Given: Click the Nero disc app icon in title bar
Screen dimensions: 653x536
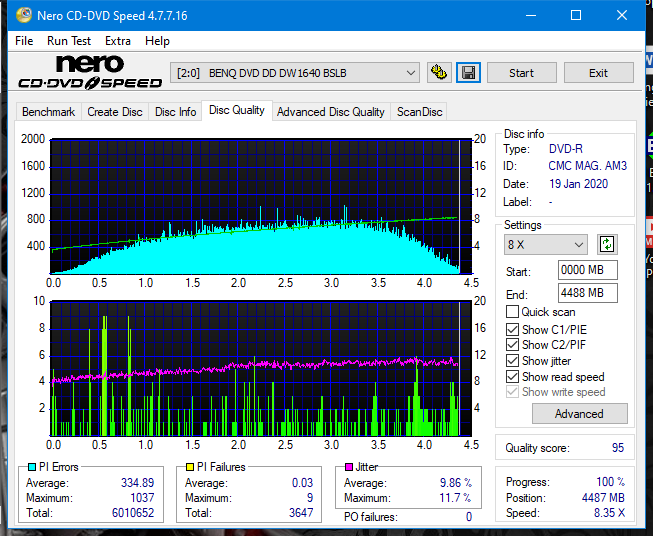Looking at the screenshot, I should pyautogui.click(x=24, y=15).
